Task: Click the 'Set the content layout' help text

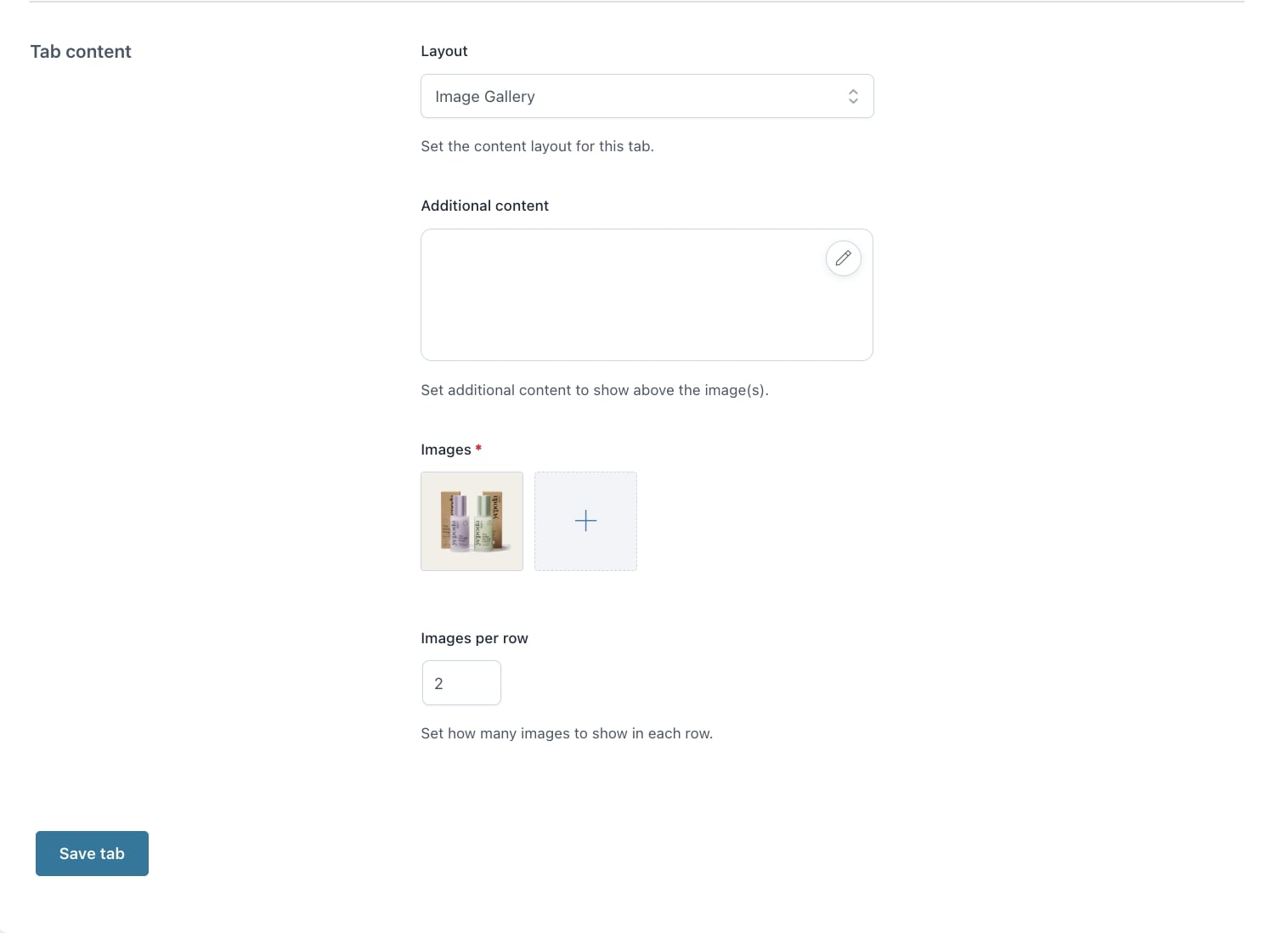Action: pos(537,146)
